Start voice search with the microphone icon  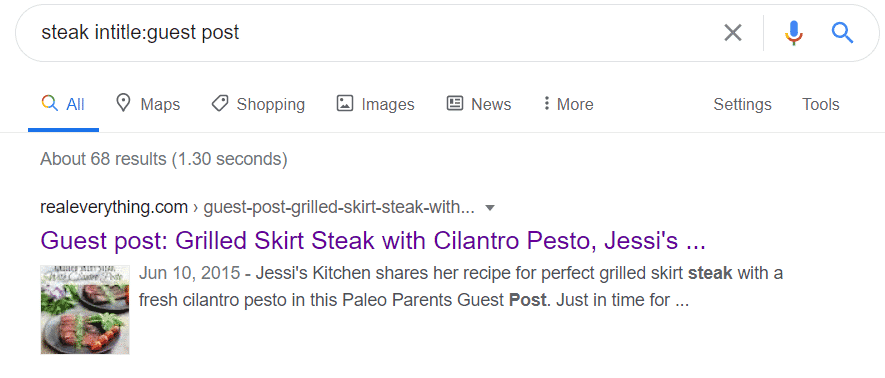click(794, 33)
